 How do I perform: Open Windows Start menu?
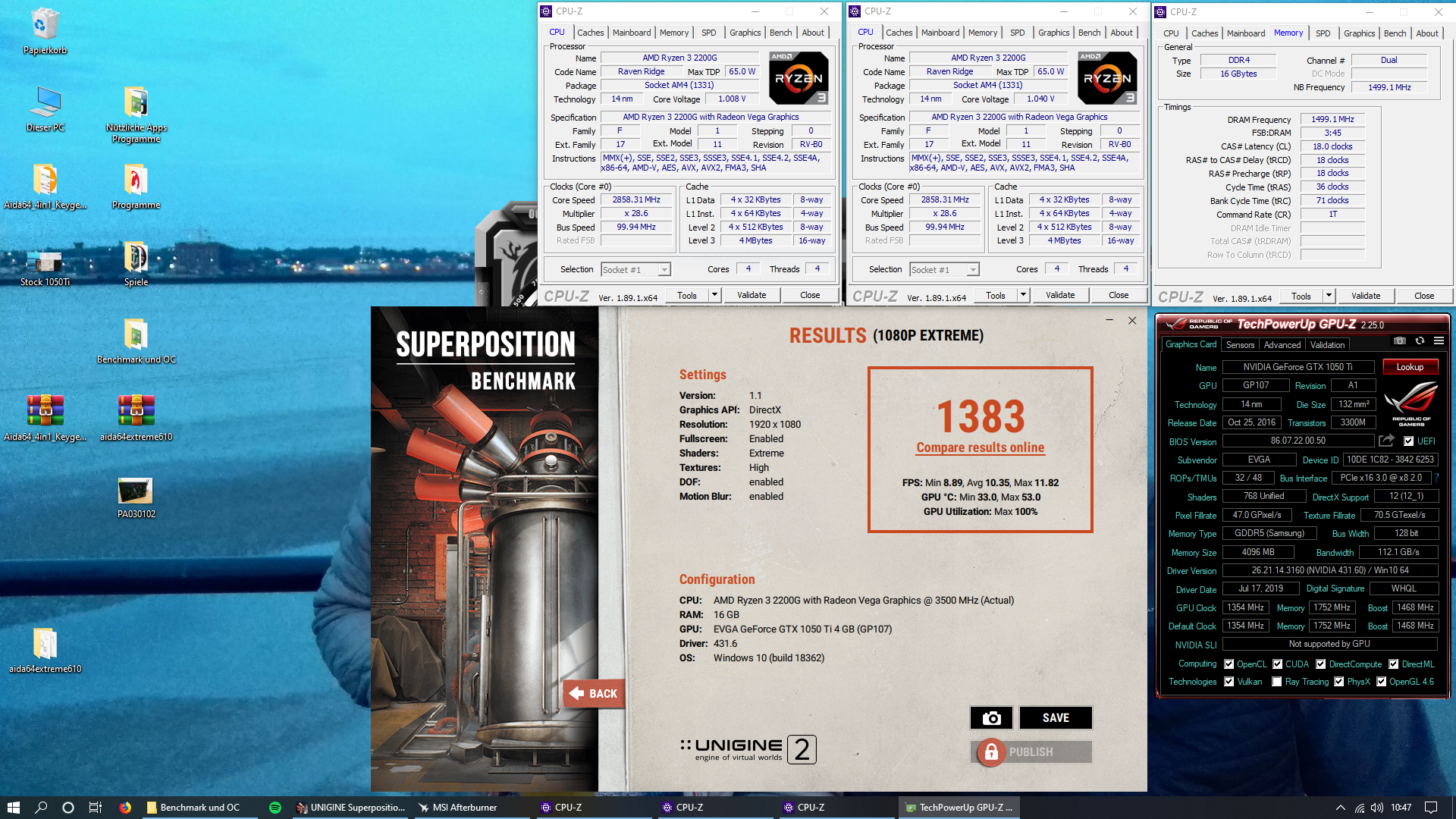(x=13, y=808)
